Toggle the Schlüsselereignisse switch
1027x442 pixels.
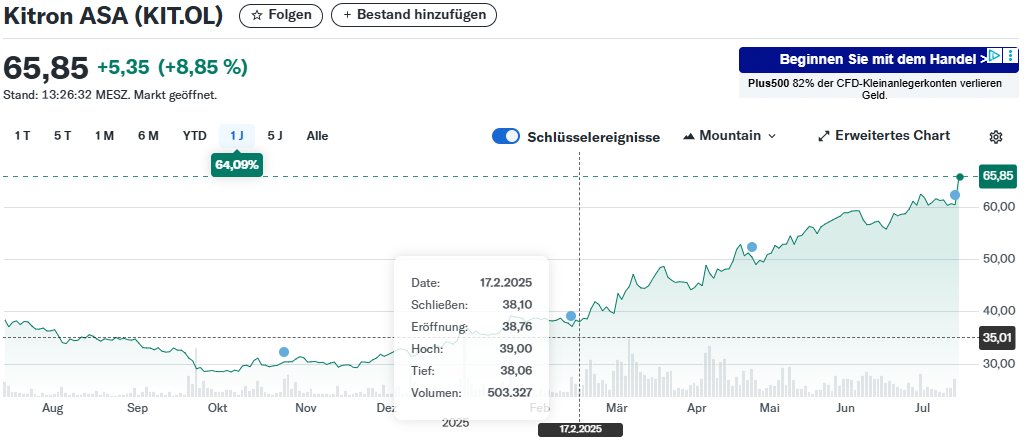pyautogui.click(x=506, y=136)
